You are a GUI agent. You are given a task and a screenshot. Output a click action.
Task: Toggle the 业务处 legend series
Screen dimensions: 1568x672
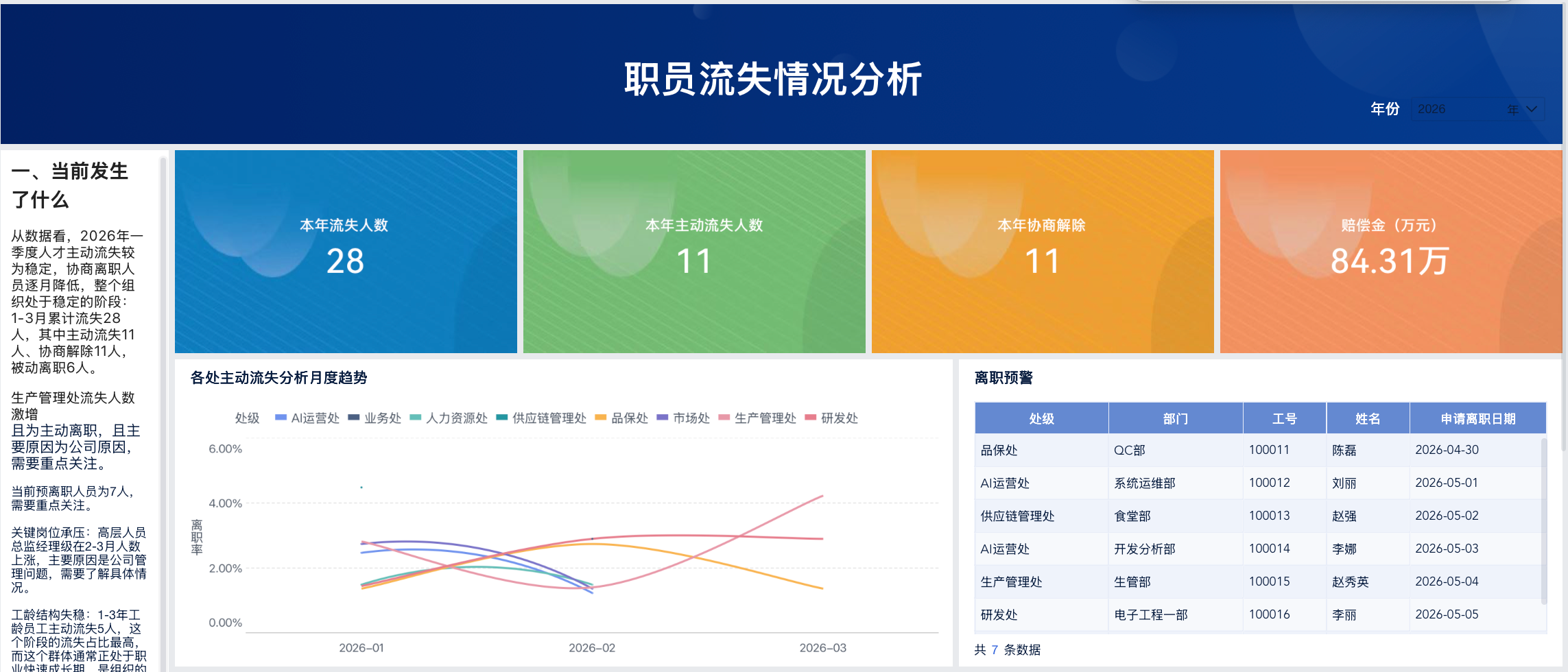[x=375, y=418]
